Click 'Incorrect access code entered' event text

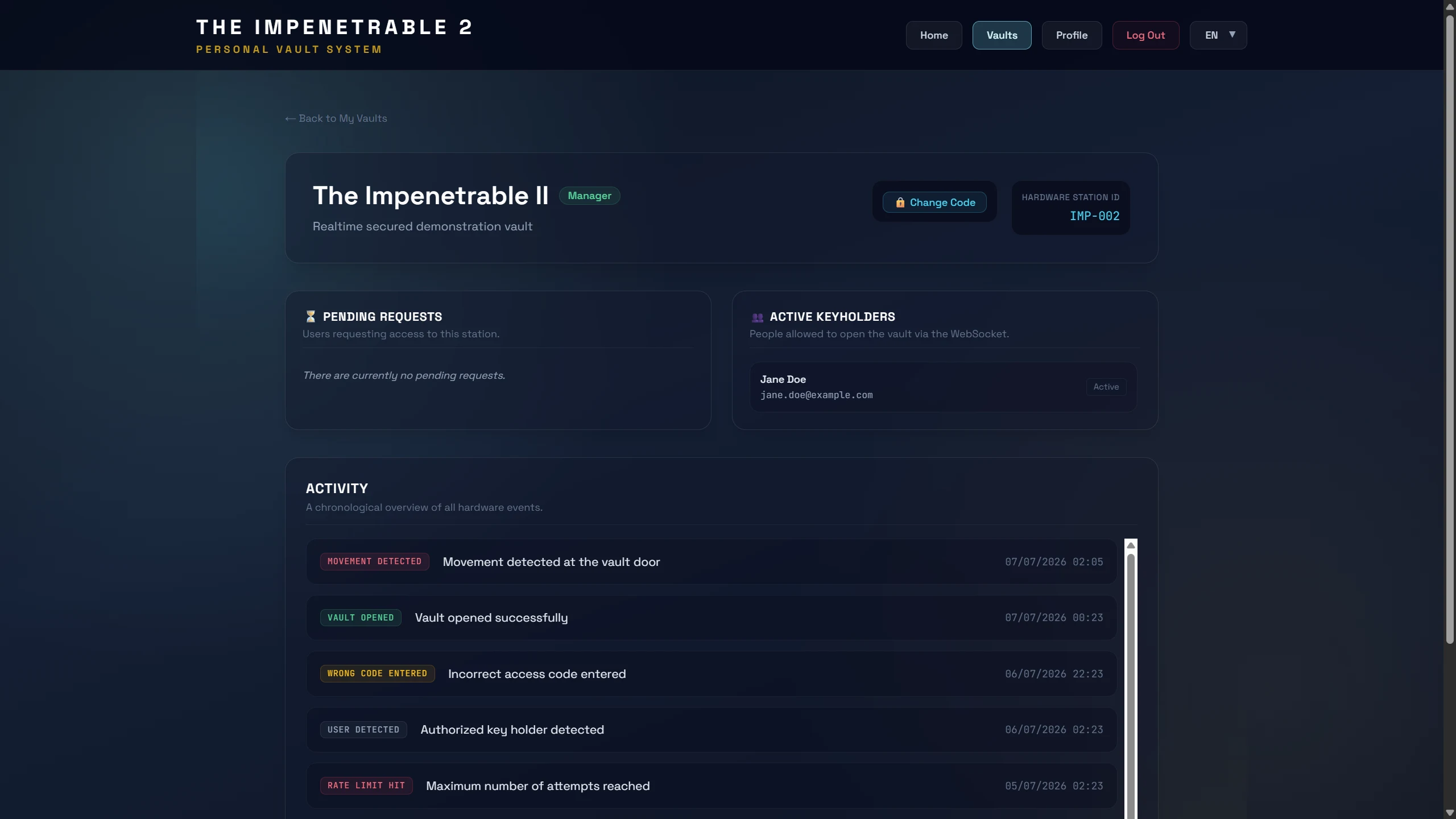point(537,674)
